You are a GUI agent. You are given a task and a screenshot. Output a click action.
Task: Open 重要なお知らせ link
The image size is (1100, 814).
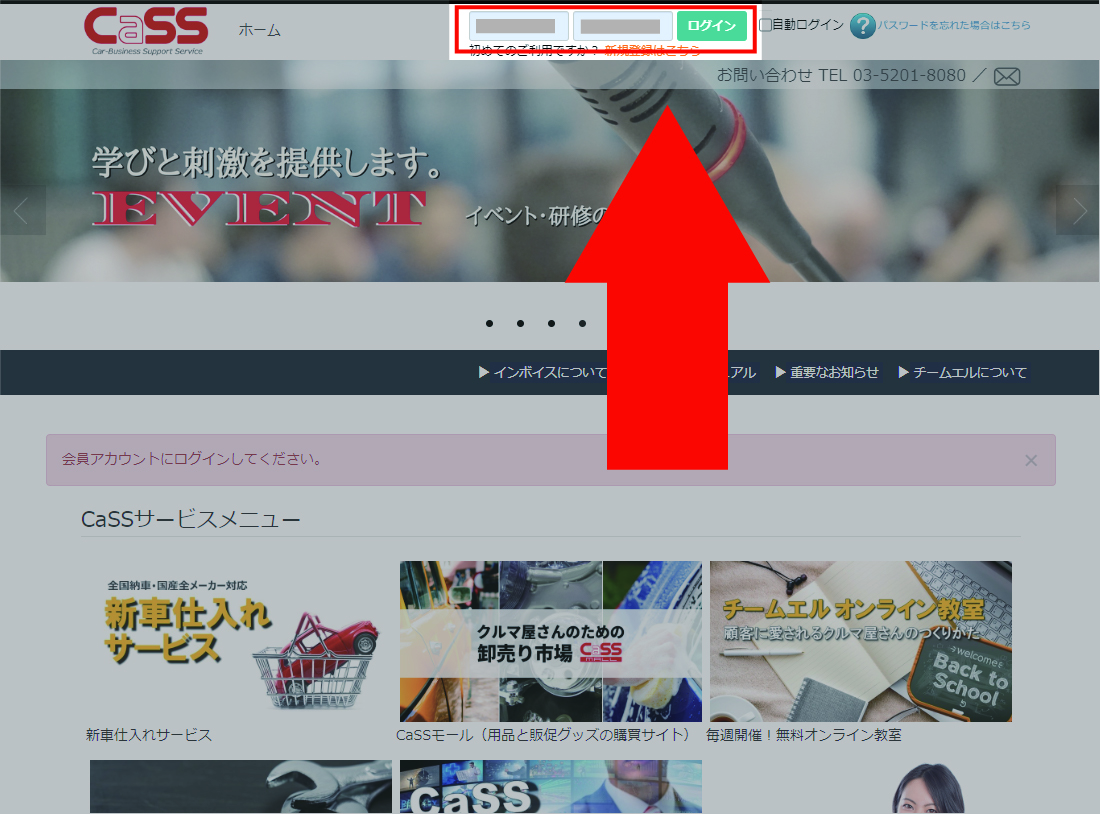[x=827, y=372]
